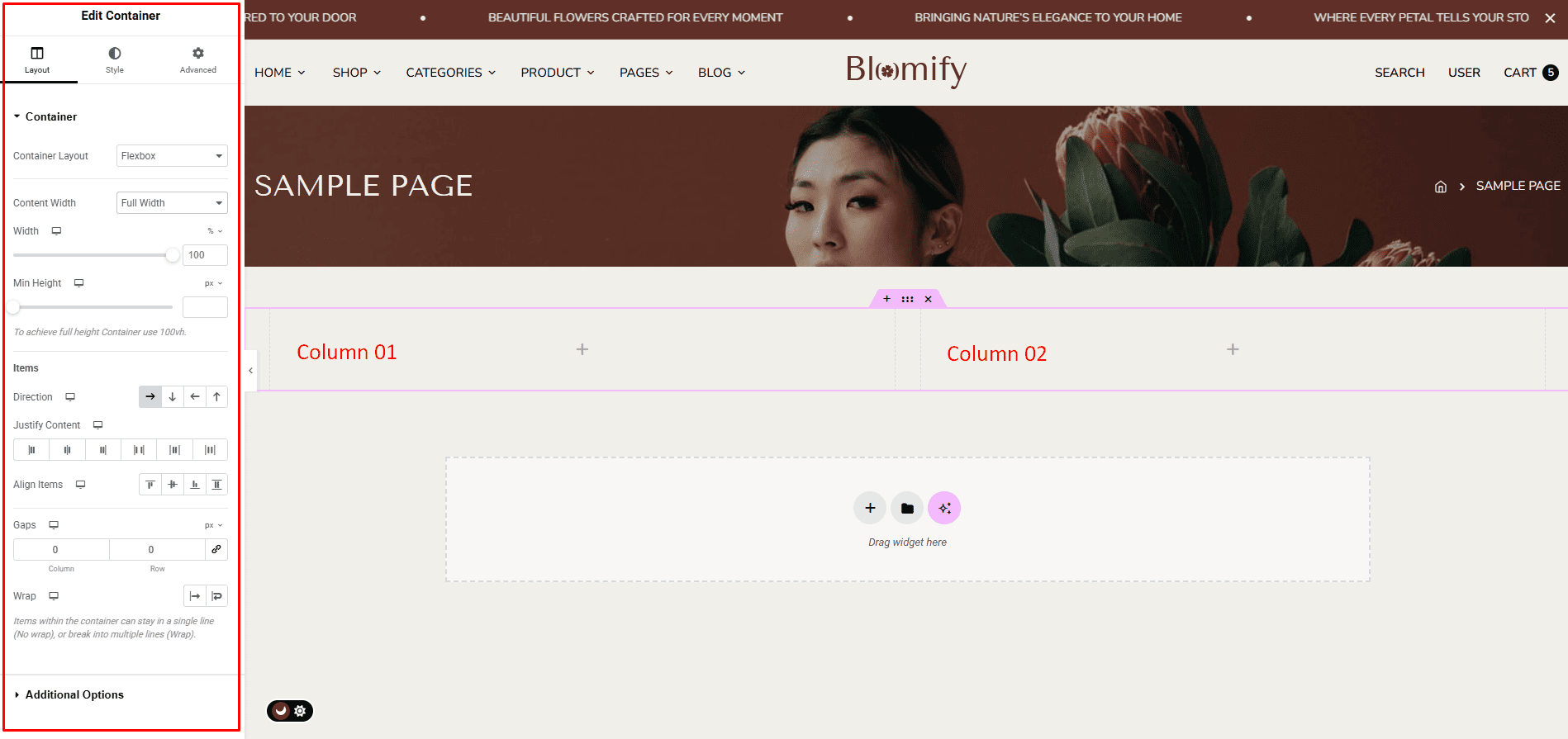
Task: Toggle link gap values together
Action: point(216,549)
